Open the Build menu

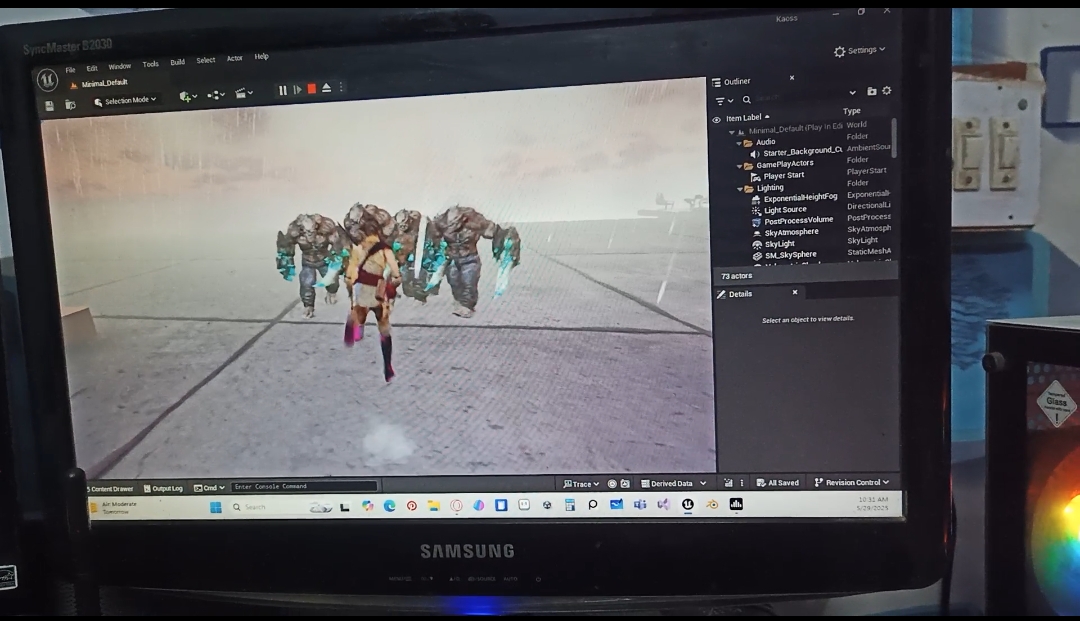point(177,62)
